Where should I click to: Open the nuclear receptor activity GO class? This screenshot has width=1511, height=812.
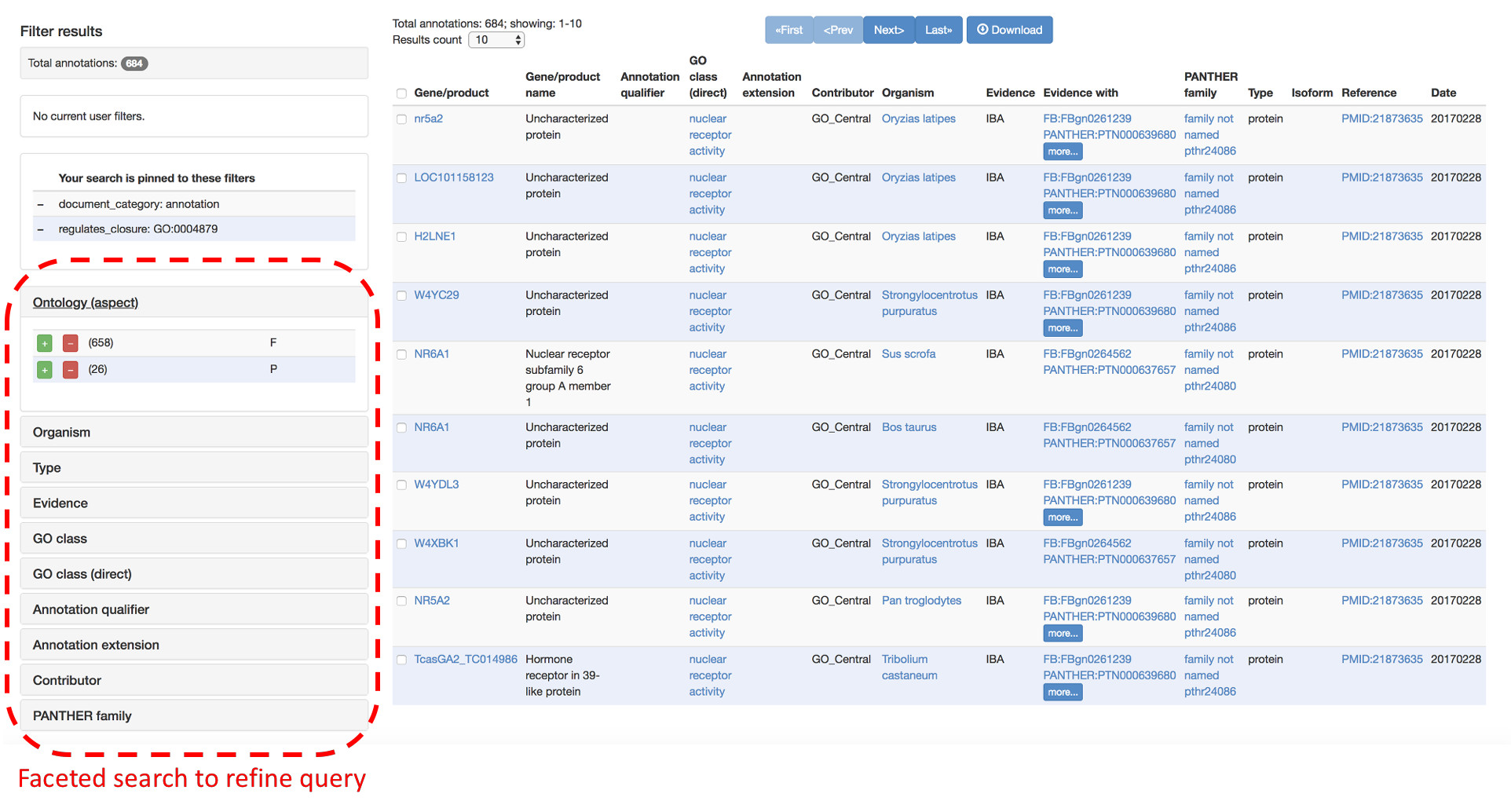point(709,134)
